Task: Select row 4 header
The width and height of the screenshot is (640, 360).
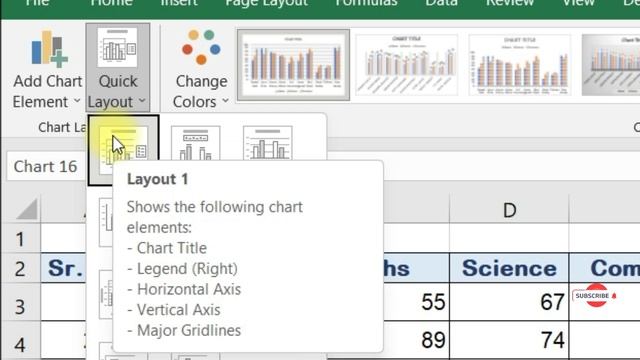Action: [x=20, y=342]
